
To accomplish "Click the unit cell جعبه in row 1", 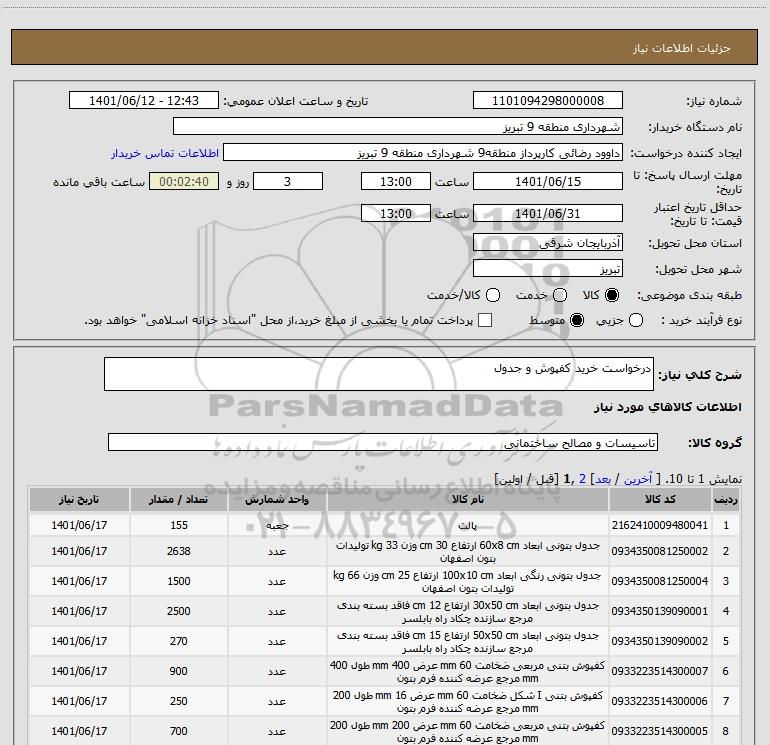I will click(277, 525).
